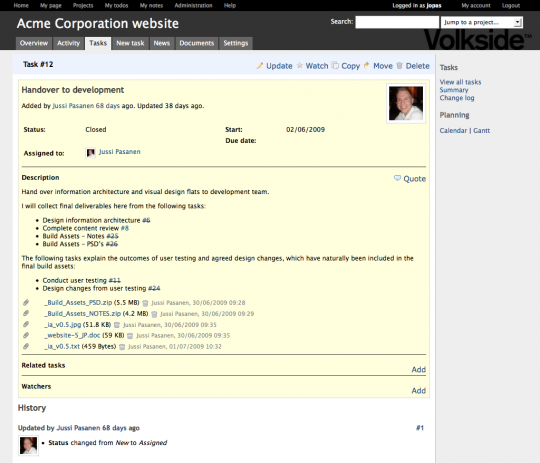The width and height of the screenshot is (540, 463).
Task: Click Add in Related tasks section
Action: 419,370
